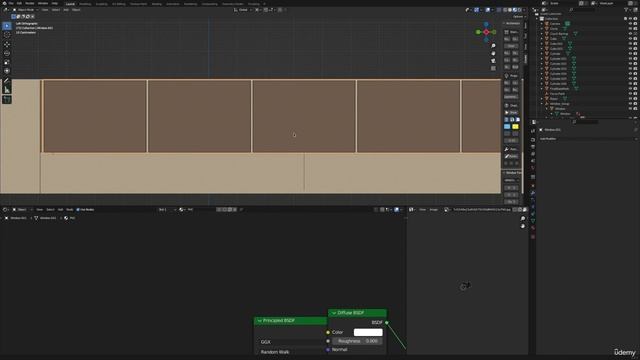
Task: Open the Render menu
Action: point(29,3)
